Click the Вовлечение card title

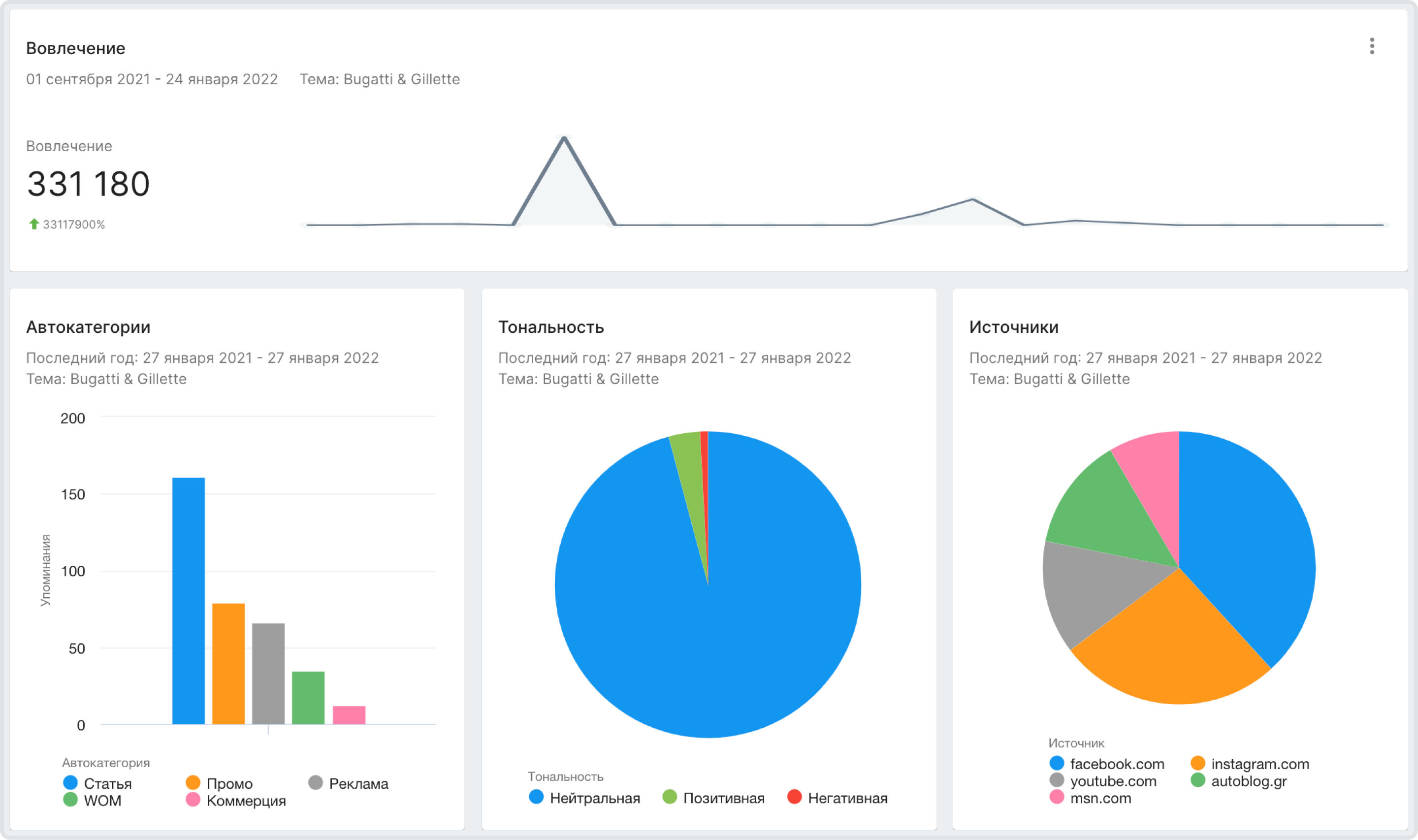(x=76, y=48)
